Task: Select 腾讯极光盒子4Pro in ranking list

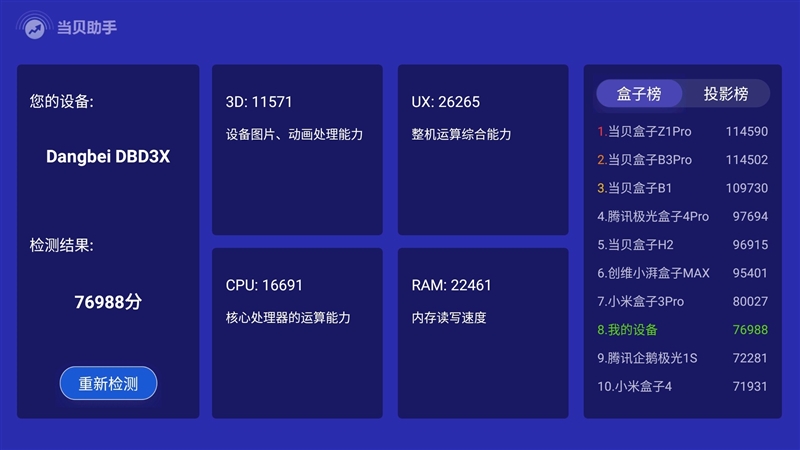Action: click(682, 216)
